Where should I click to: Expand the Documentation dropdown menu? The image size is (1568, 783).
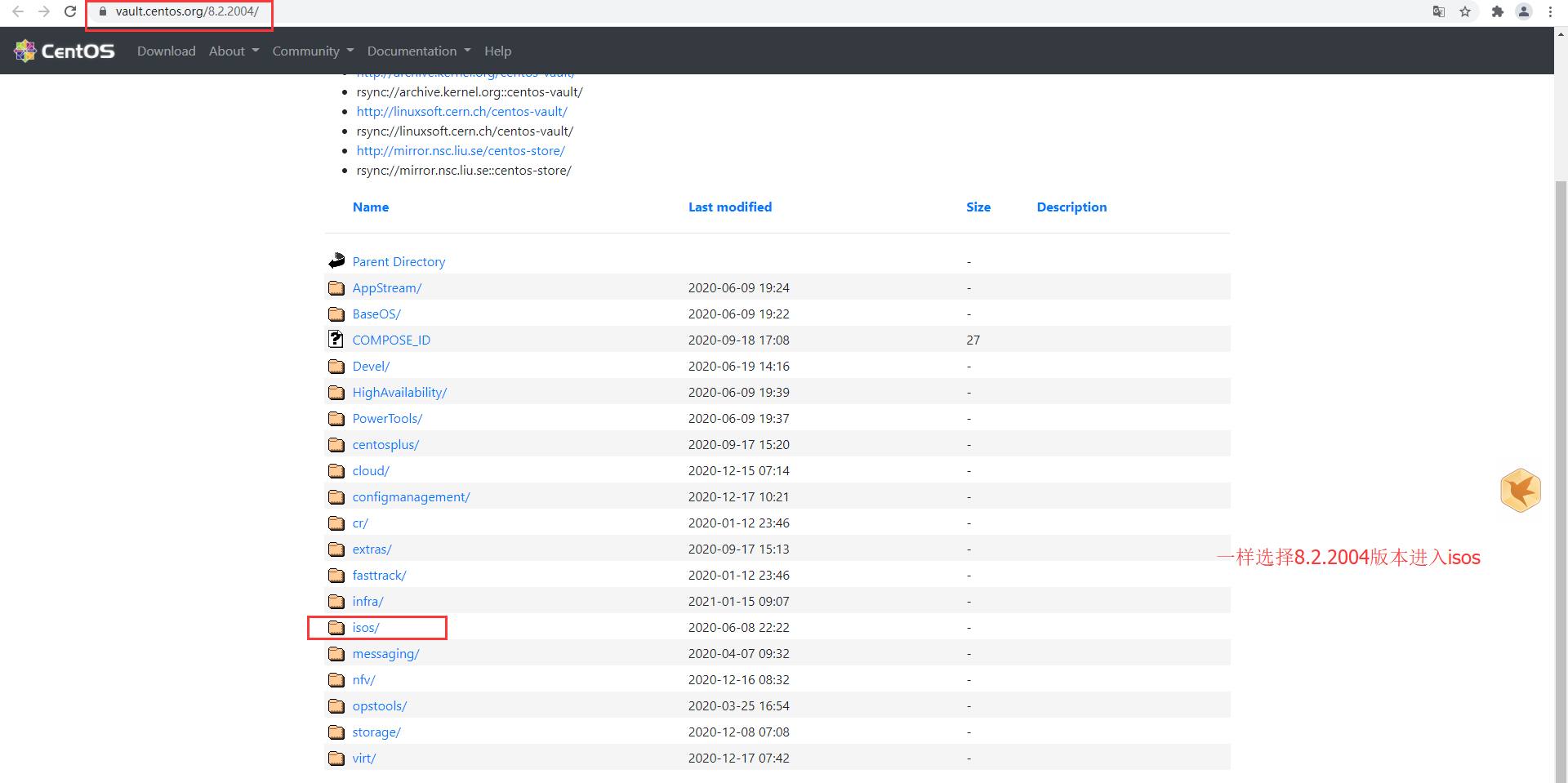click(419, 51)
